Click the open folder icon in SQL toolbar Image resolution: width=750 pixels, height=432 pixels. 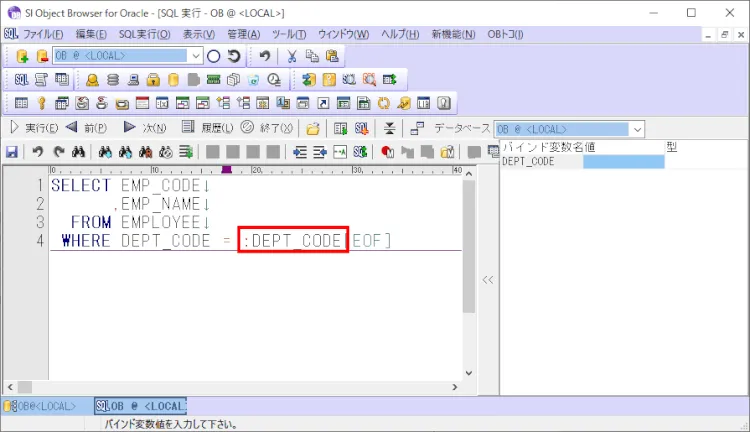[313, 128]
